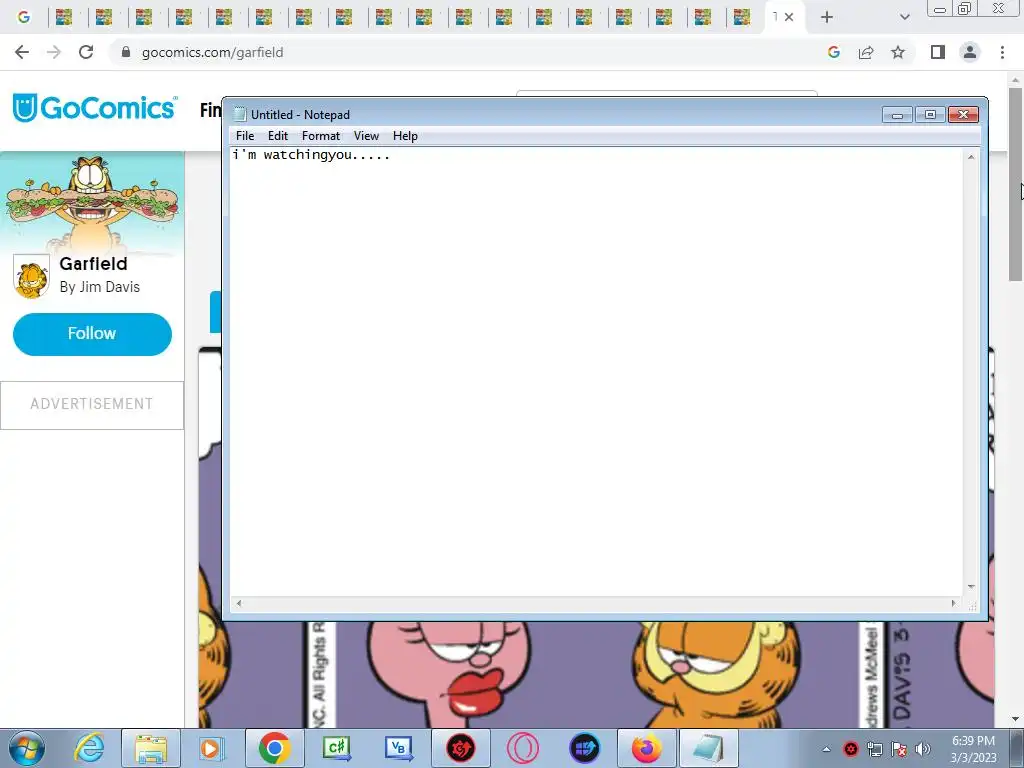Screen dimensions: 1024x768
Task: Minimize the Notepad window
Action: [x=897, y=115]
